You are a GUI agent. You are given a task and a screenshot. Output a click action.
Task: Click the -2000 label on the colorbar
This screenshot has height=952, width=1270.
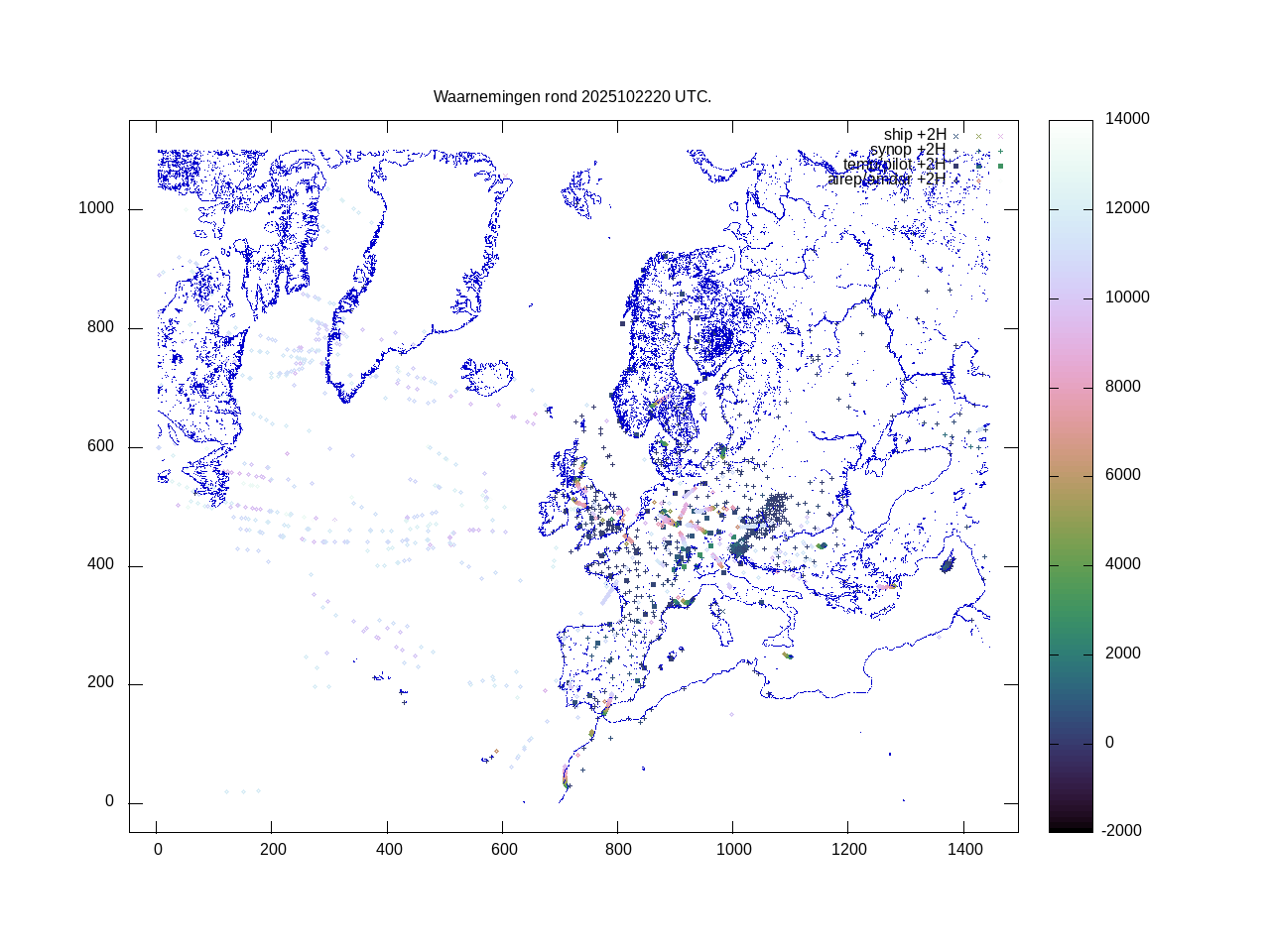[1122, 831]
